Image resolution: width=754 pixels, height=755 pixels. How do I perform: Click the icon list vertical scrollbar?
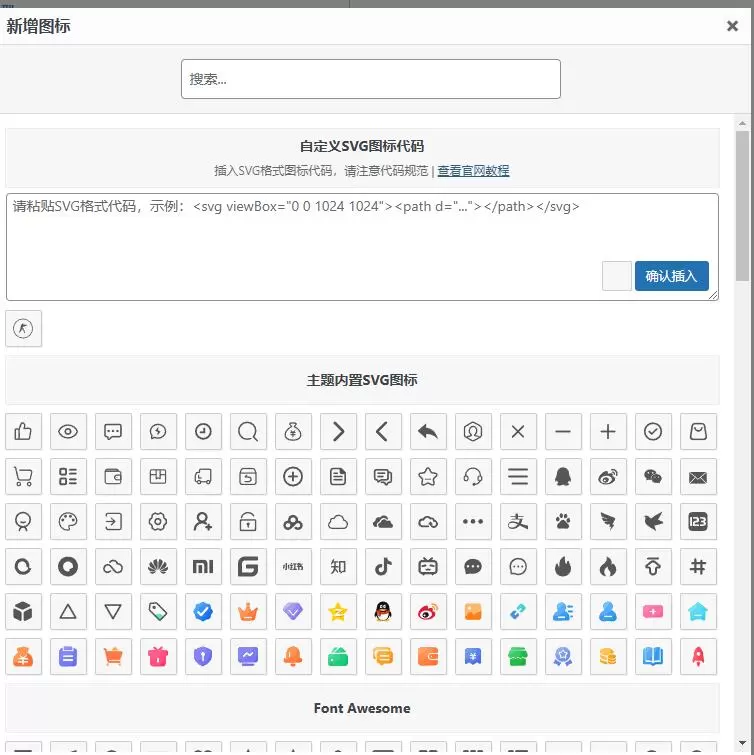click(742, 206)
